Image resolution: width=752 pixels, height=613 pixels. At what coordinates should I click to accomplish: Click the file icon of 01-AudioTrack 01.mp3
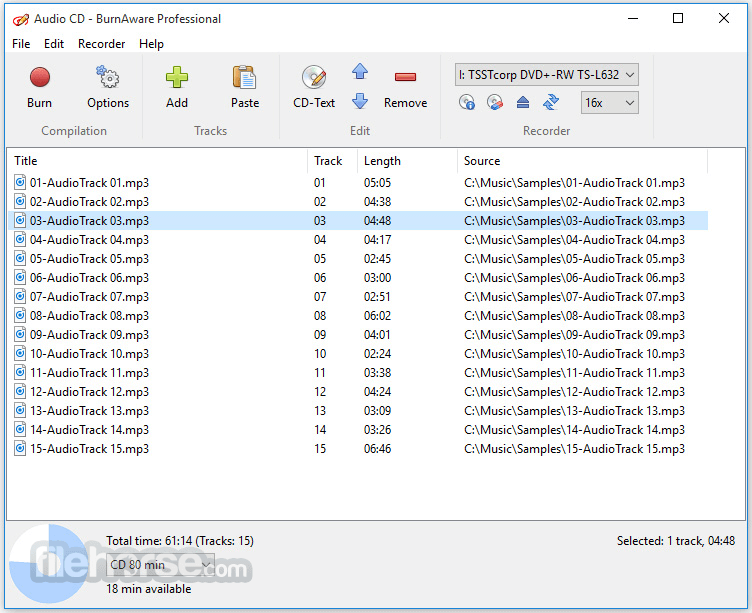pos(20,182)
